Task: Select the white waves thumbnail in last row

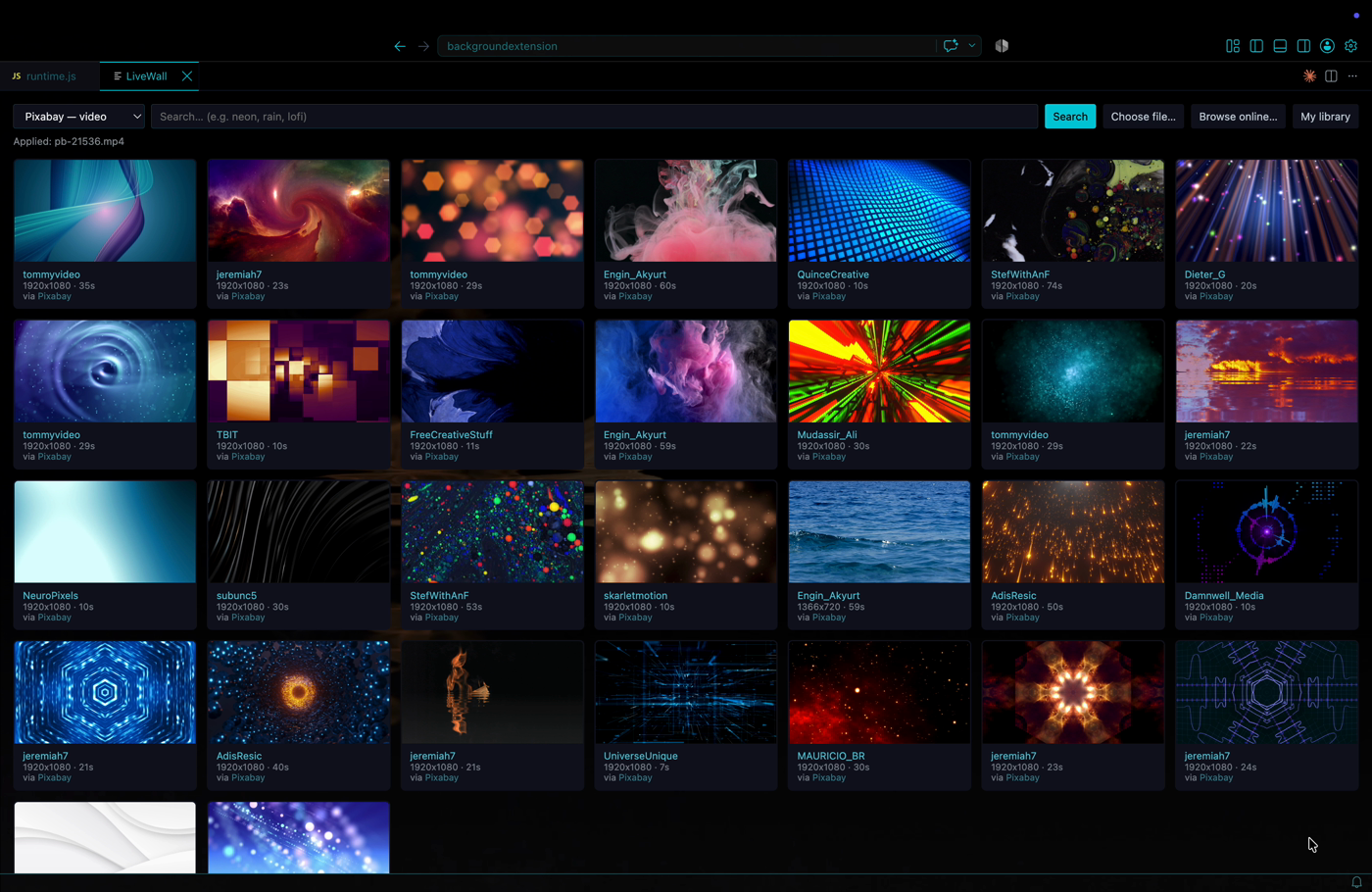Action: pyautogui.click(x=105, y=838)
